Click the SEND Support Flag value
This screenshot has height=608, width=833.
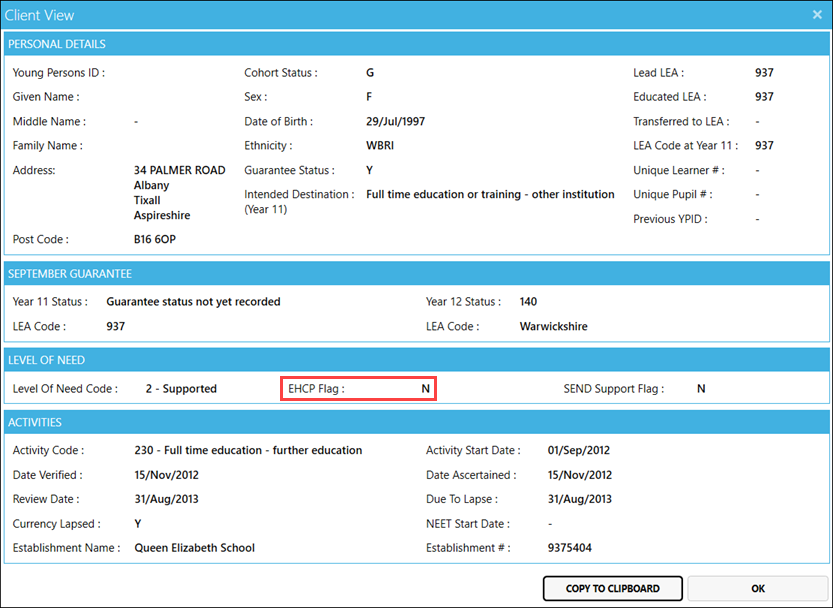coord(701,389)
